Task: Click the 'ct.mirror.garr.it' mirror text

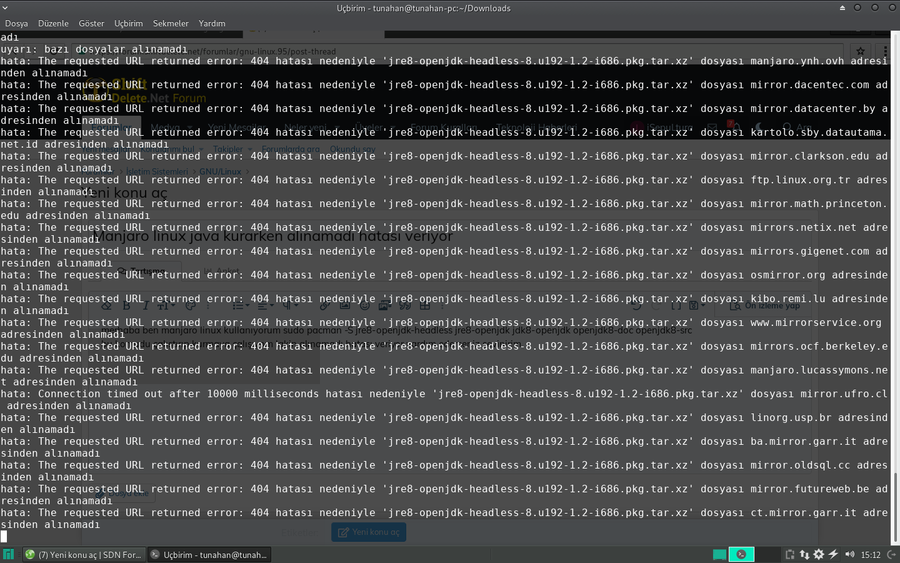Action: (x=803, y=513)
